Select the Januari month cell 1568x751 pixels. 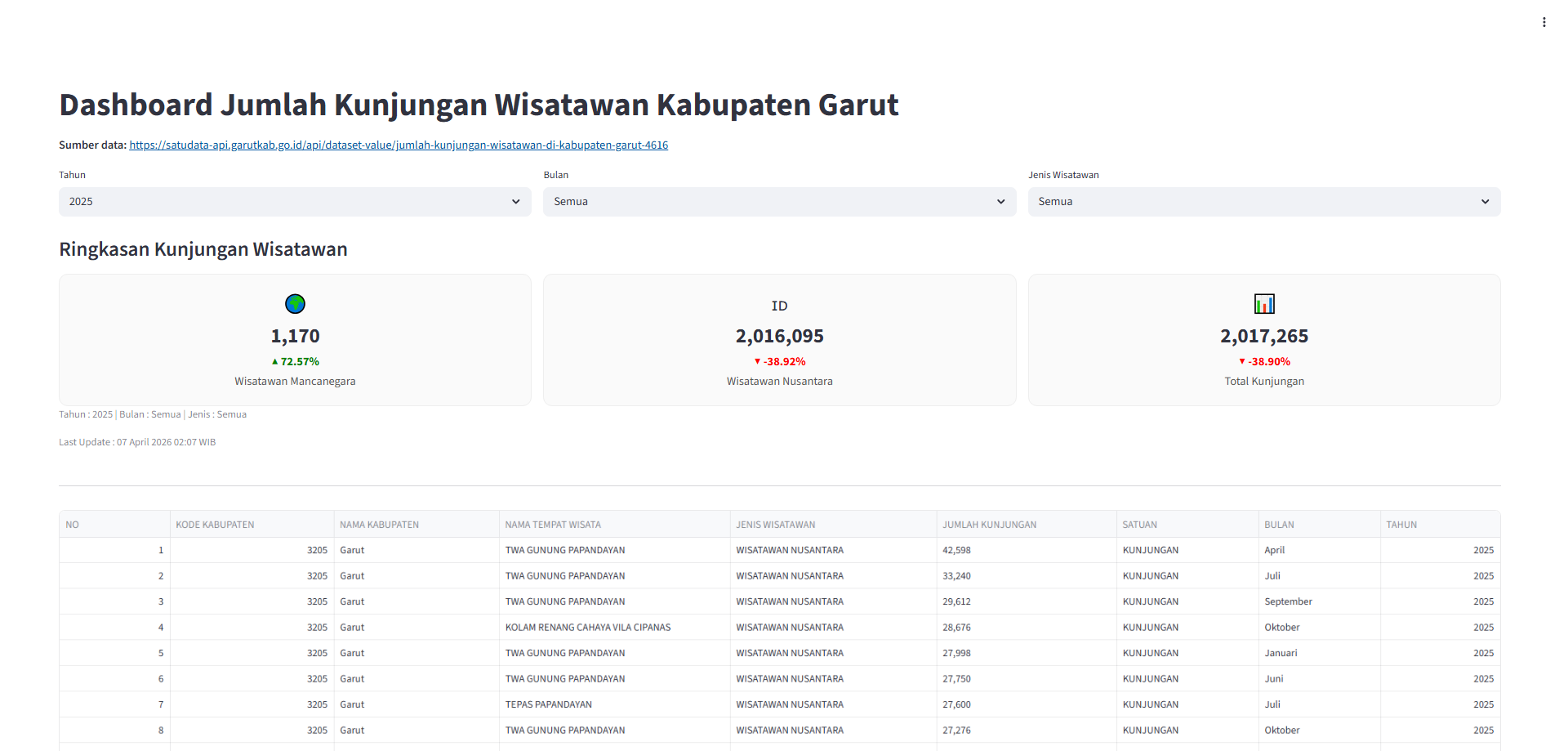(1319, 653)
